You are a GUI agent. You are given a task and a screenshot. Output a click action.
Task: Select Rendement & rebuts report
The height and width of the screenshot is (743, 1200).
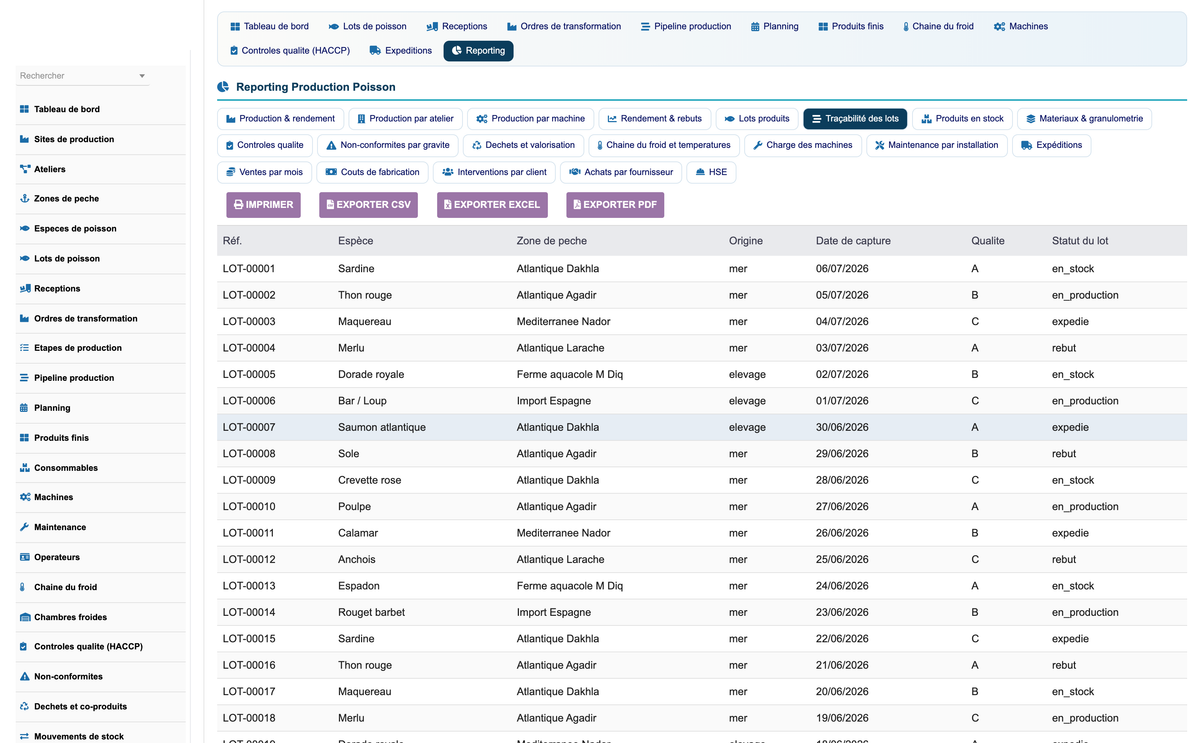point(655,119)
